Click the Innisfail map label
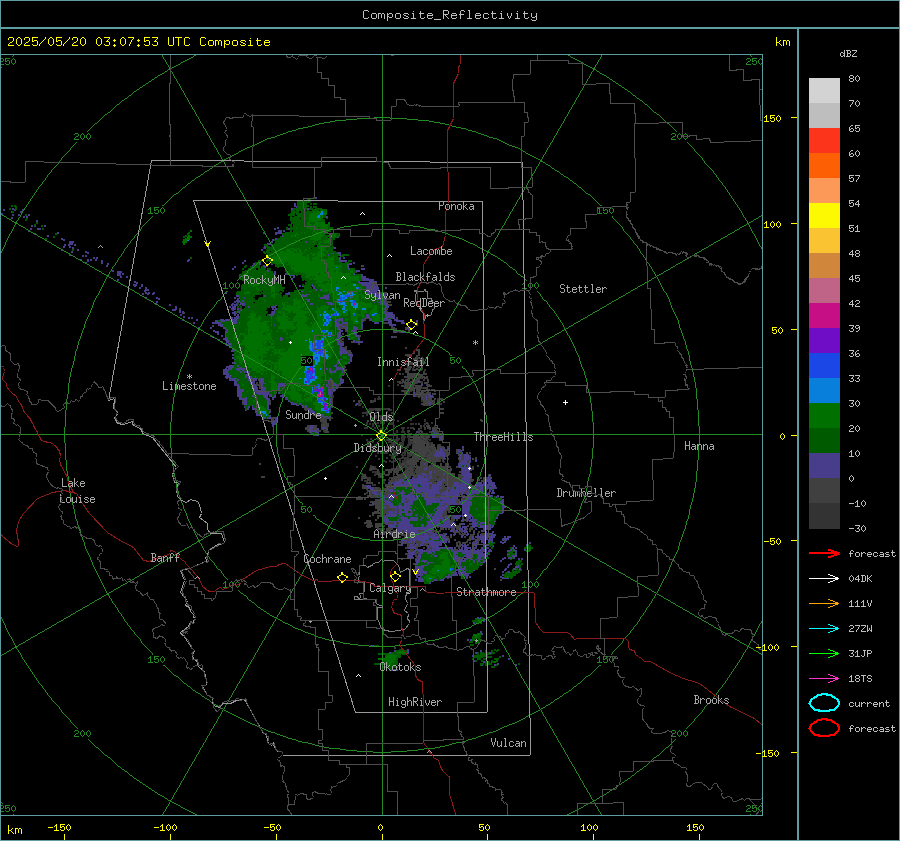The height and width of the screenshot is (841, 900). (403, 362)
